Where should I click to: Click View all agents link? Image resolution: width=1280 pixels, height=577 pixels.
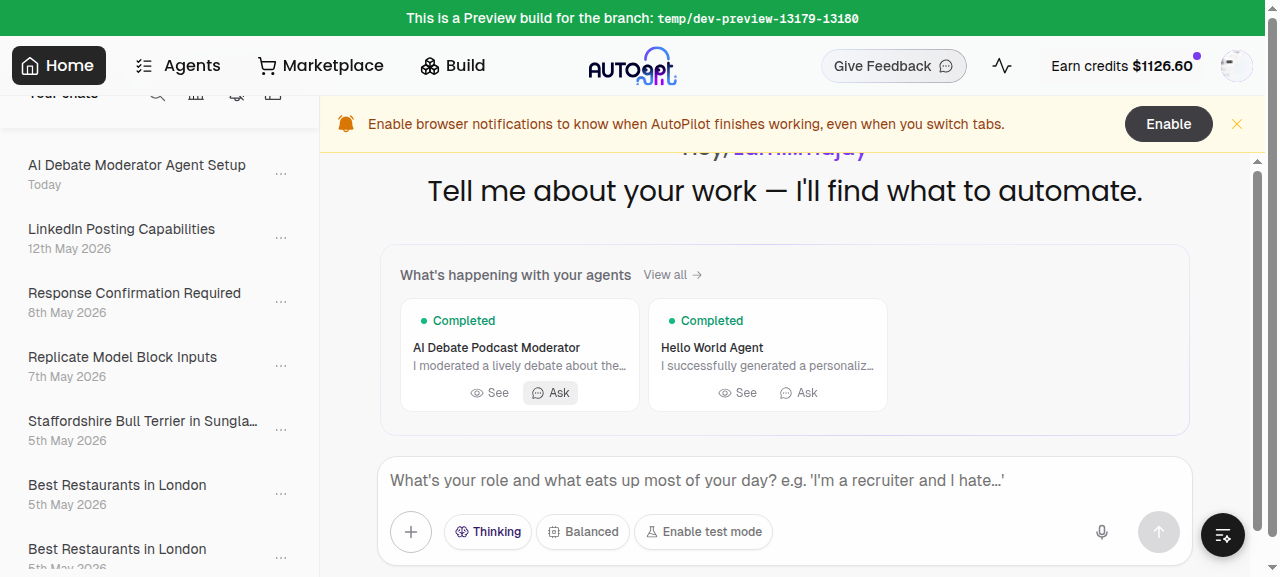[673, 275]
